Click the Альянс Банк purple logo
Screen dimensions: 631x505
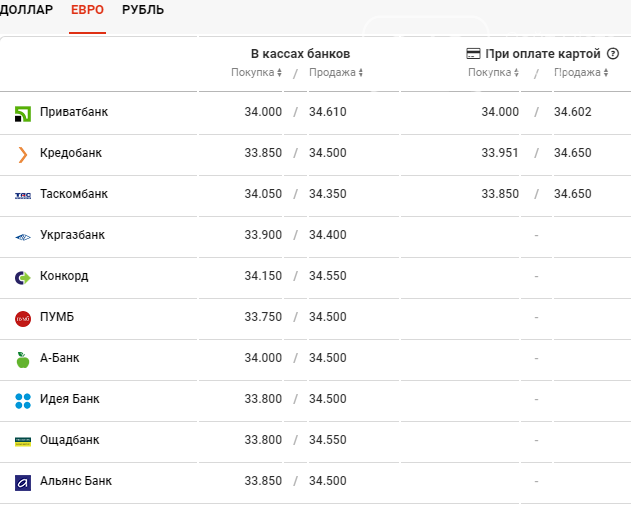23,483
